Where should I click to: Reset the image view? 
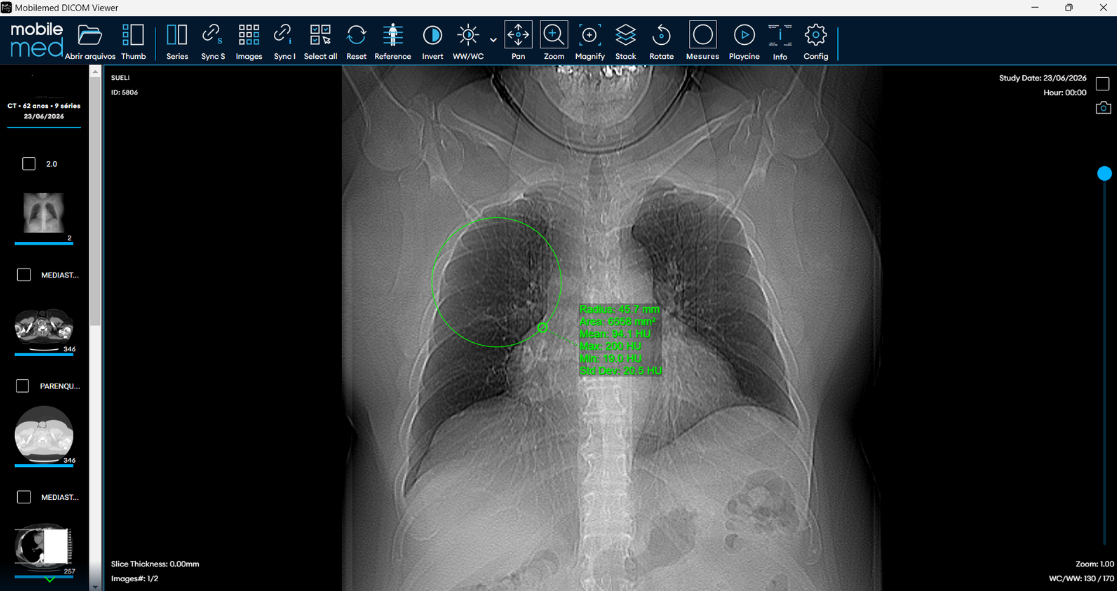pyautogui.click(x=356, y=41)
